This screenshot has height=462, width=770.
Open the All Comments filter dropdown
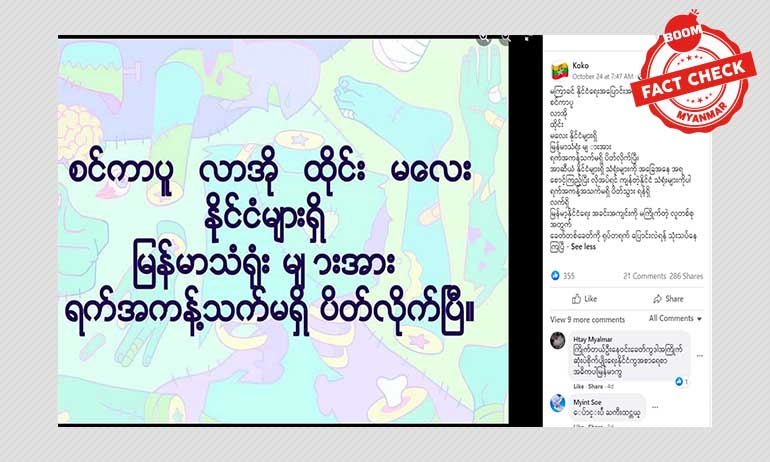(675, 318)
